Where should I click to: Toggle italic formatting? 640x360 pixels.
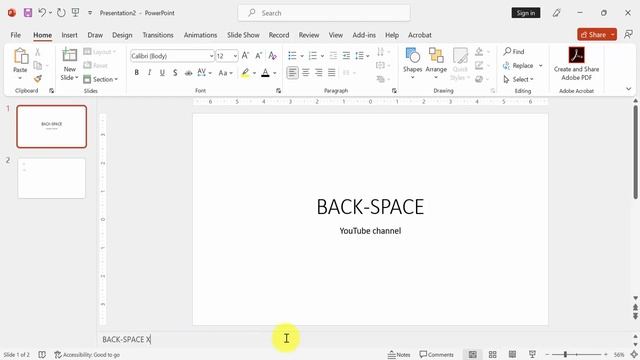pos(149,73)
